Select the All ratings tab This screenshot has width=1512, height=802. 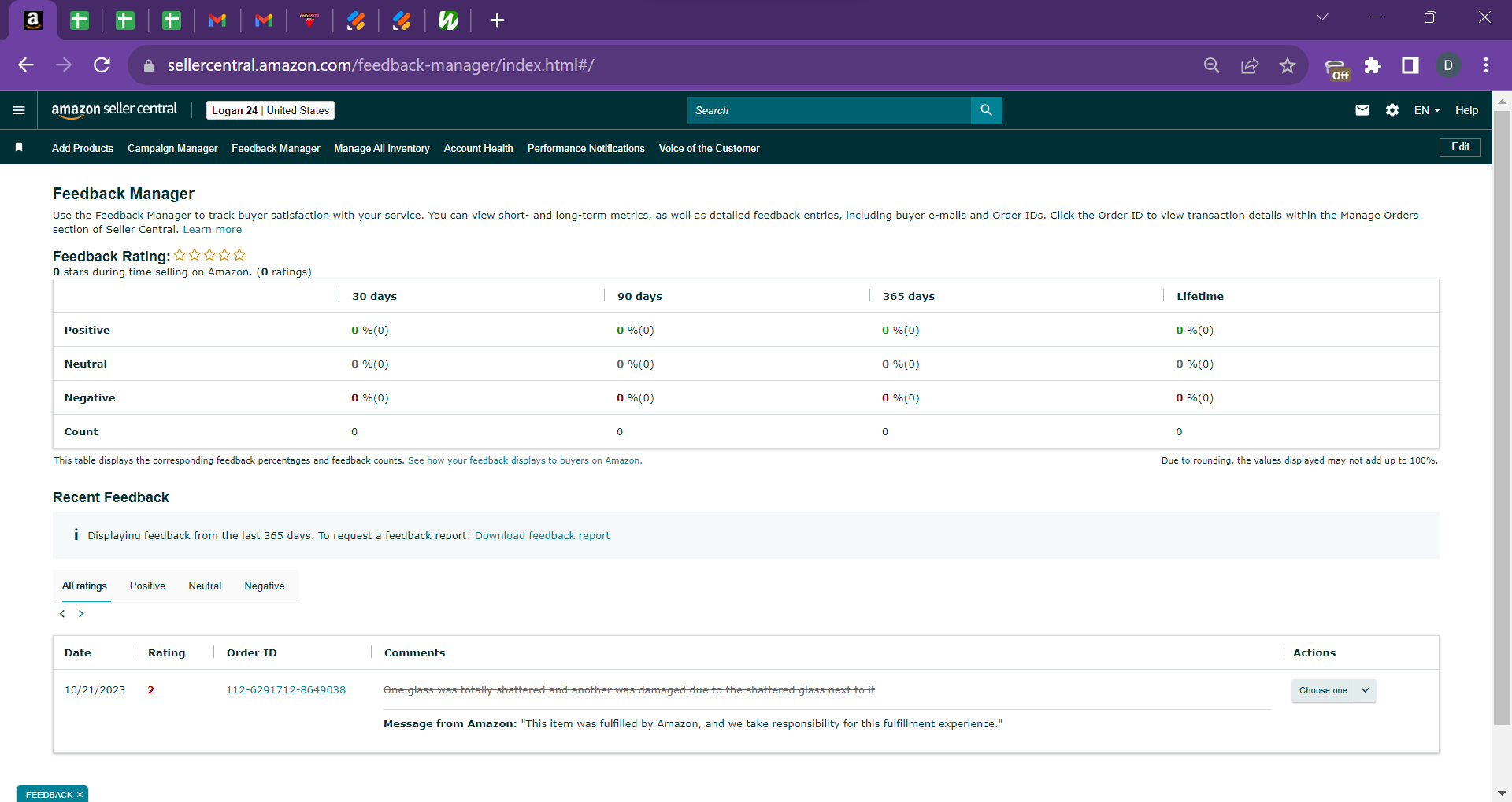coord(84,586)
